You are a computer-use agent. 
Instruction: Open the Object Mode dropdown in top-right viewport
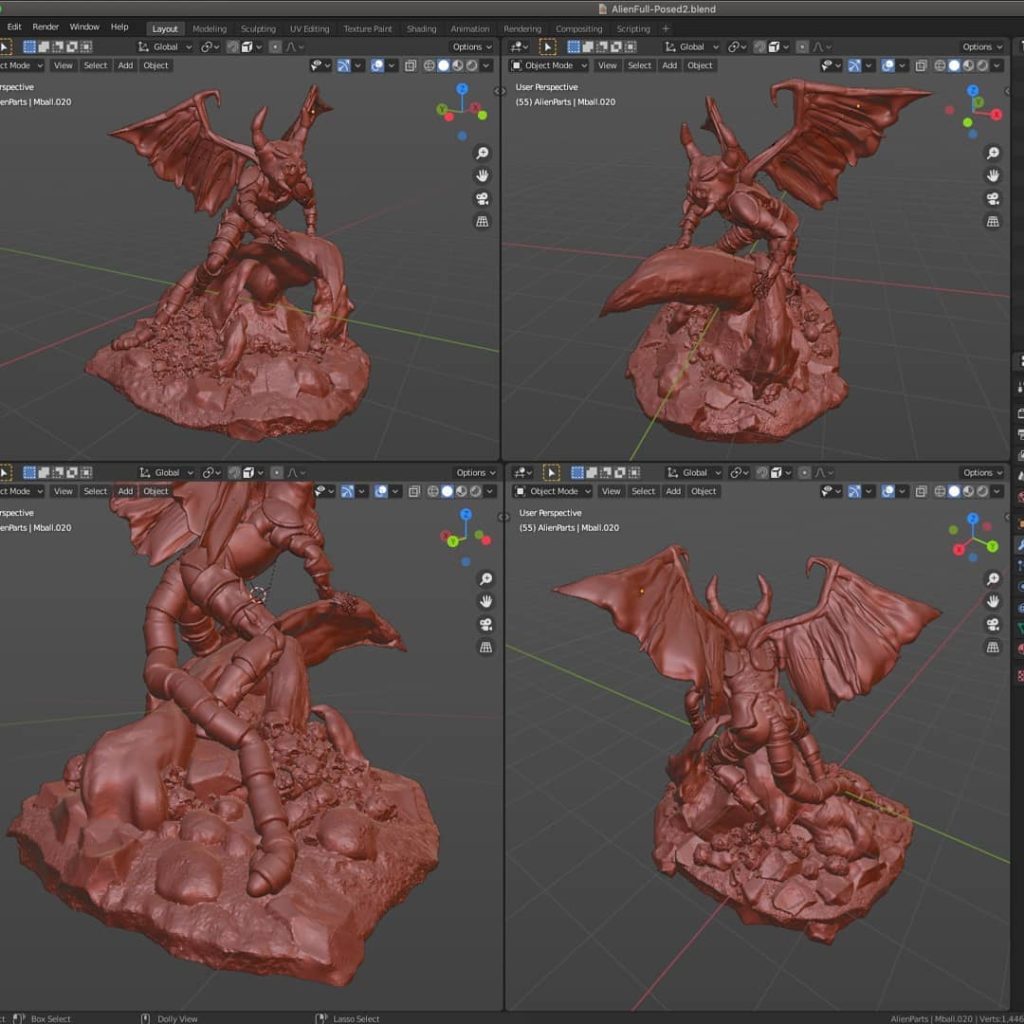click(x=548, y=65)
